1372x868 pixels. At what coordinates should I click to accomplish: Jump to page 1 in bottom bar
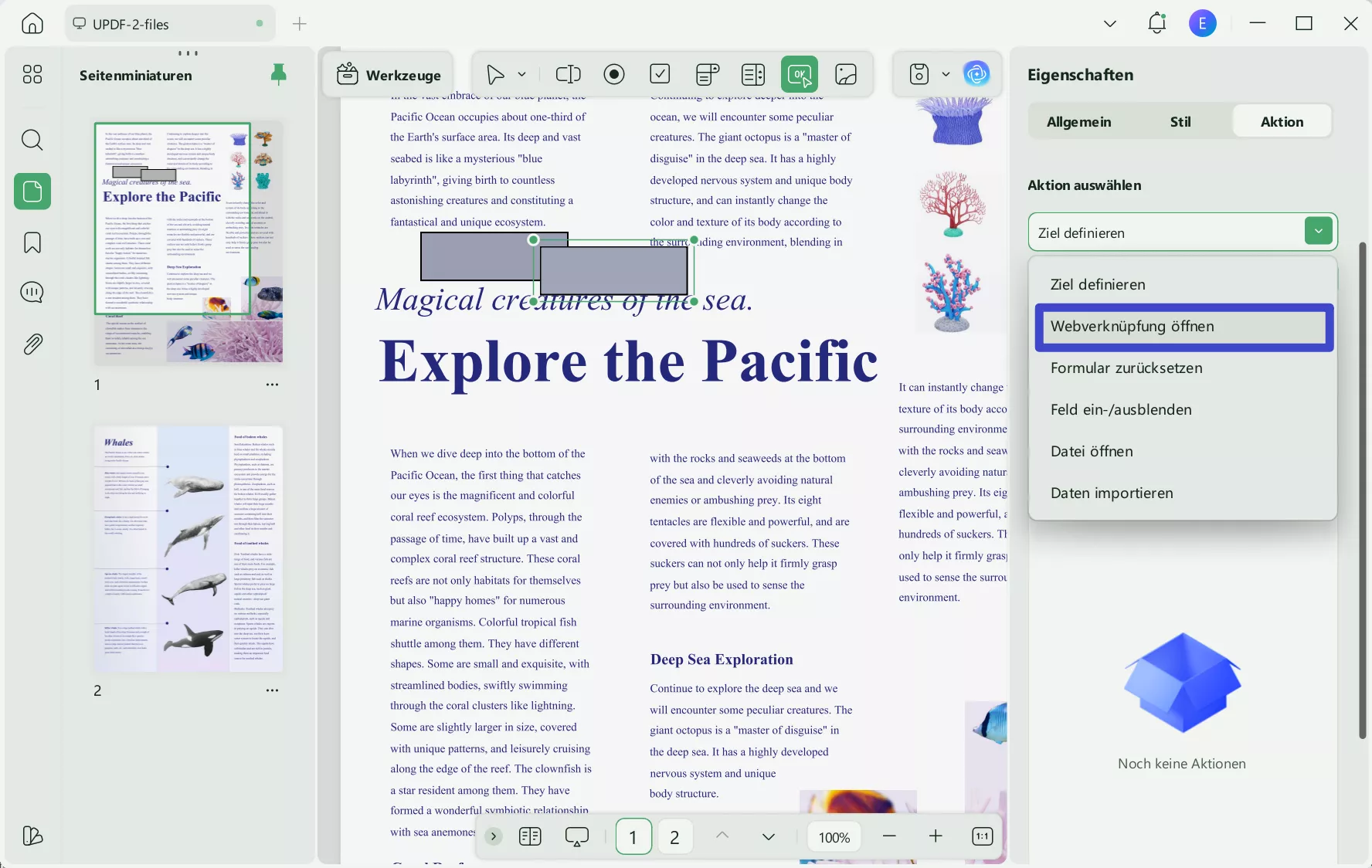pyautogui.click(x=633, y=836)
